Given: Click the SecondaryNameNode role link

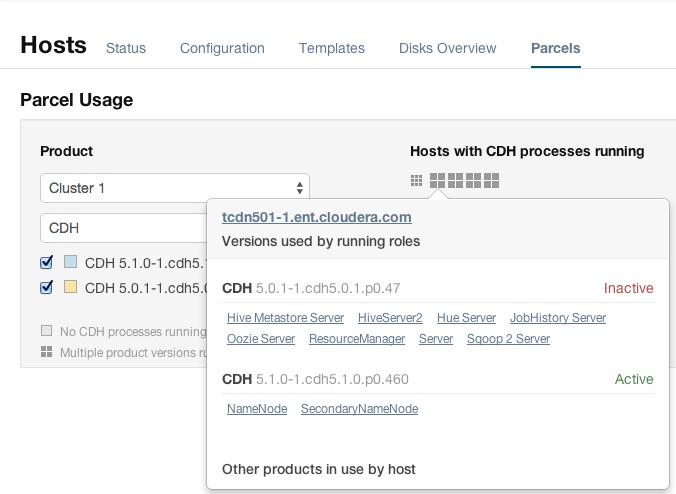Looking at the screenshot, I should tap(359, 409).
